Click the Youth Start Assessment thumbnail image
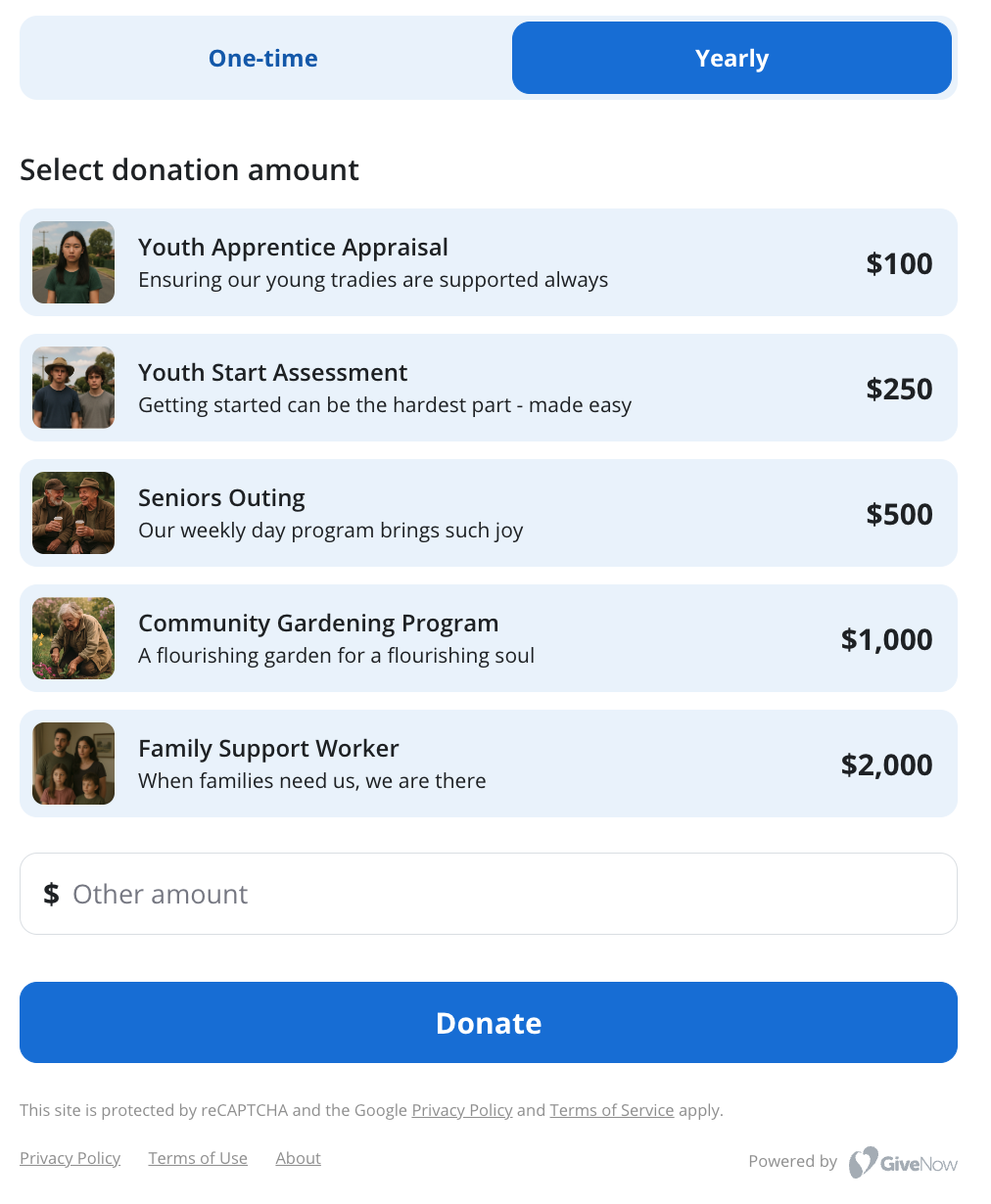The height and width of the screenshot is (1204, 991). point(73,388)
